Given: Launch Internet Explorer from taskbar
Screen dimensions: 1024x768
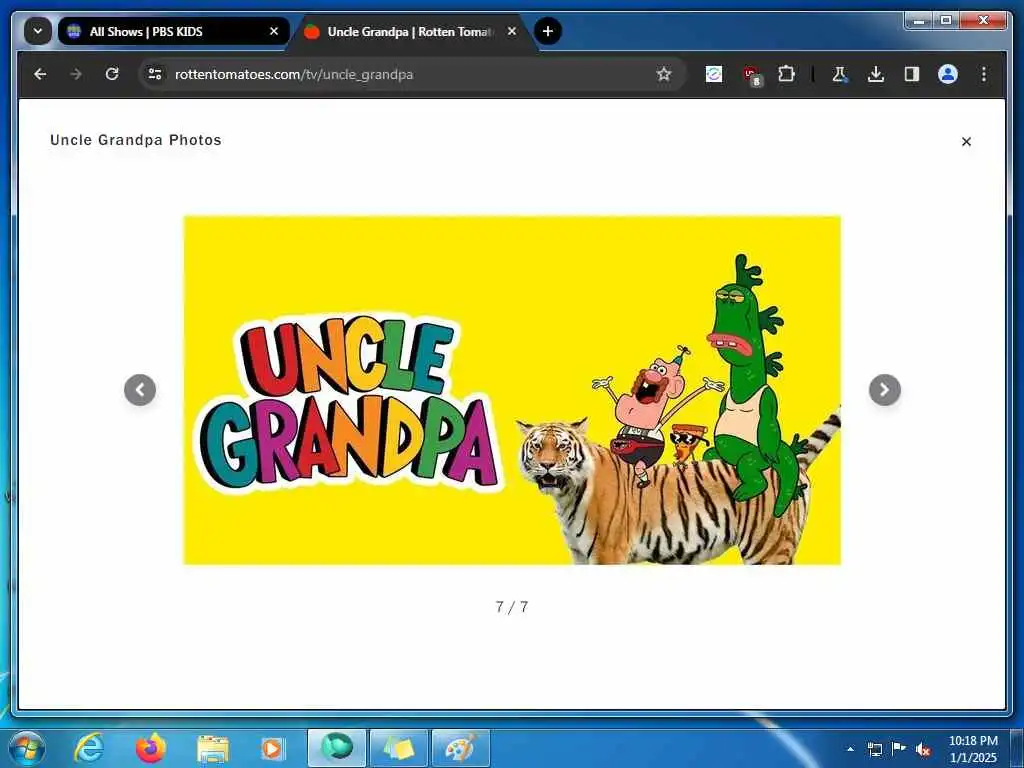Looking at the screenshot, I should point(89,748).
